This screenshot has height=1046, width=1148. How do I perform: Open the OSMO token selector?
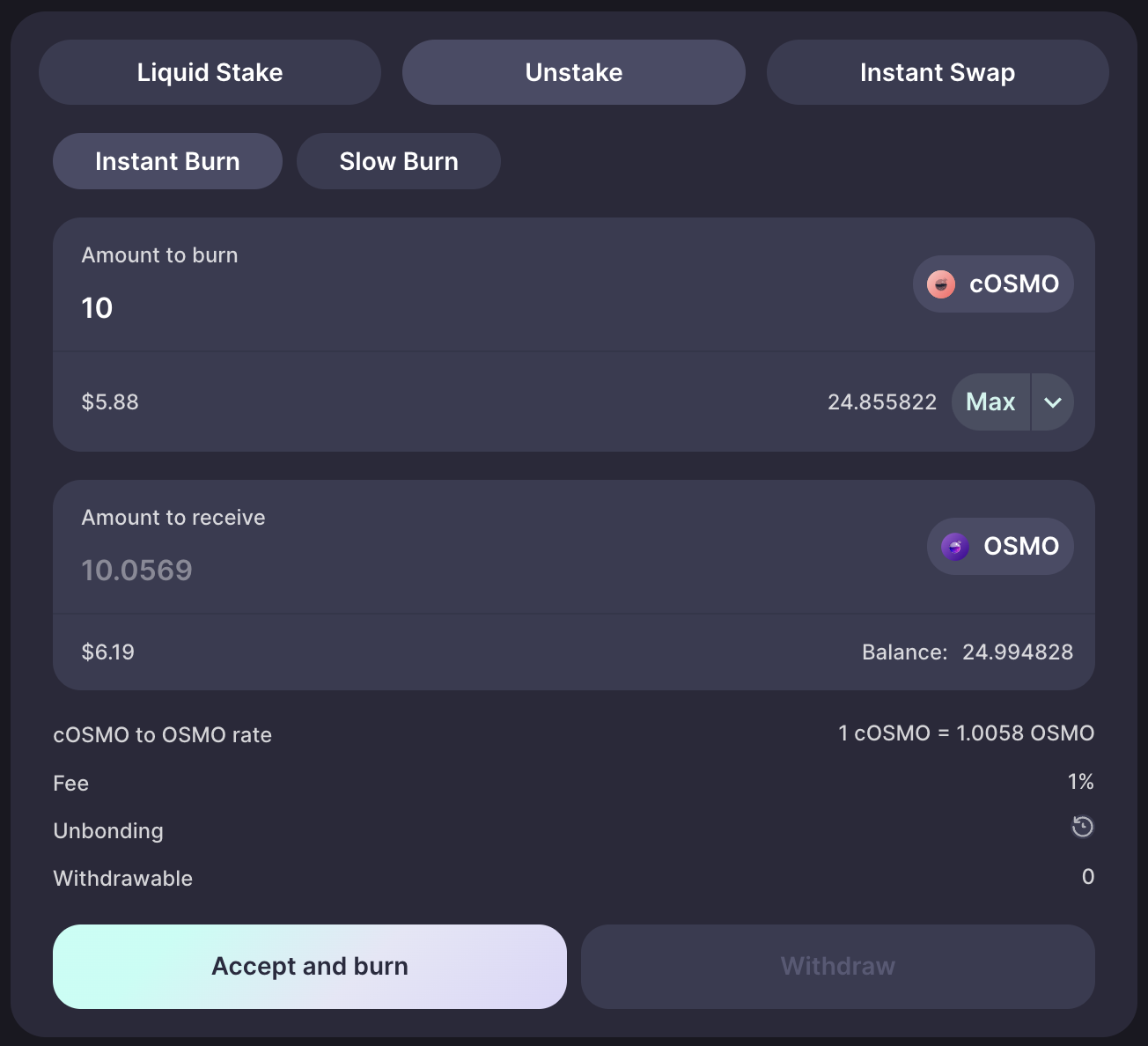(1000, 547)
